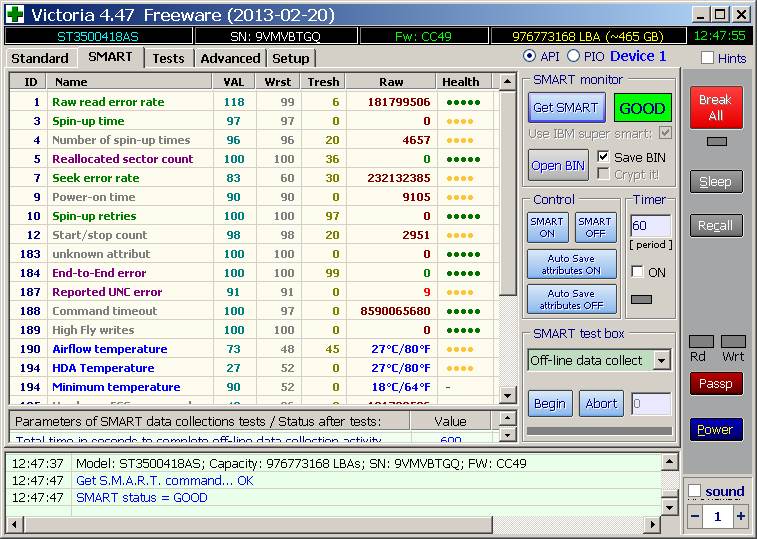Click the log horizontal scroll right arrow
This screenshot has height=539, width=757.
click(652, 524)
